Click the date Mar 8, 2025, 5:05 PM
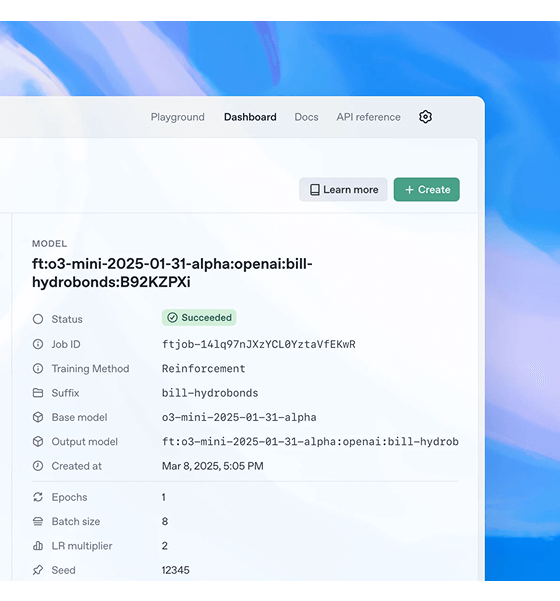 coord(213,466)
